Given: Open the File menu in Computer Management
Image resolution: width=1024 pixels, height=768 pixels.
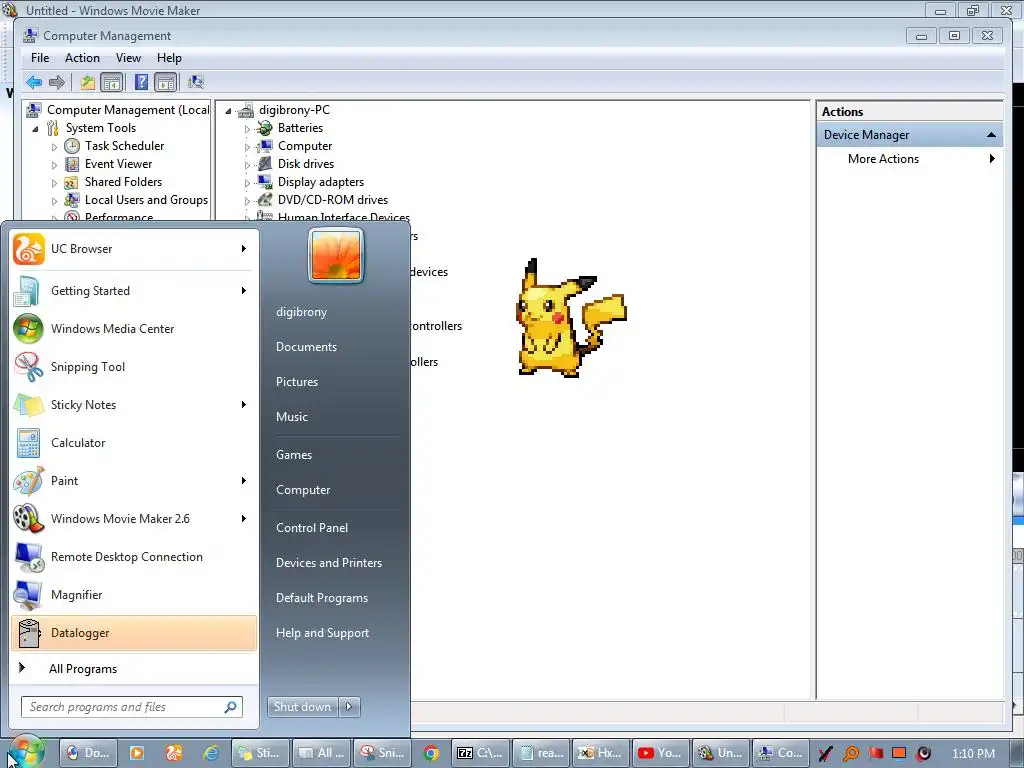Looking at the screenshot, I should [x=40, y=58].
